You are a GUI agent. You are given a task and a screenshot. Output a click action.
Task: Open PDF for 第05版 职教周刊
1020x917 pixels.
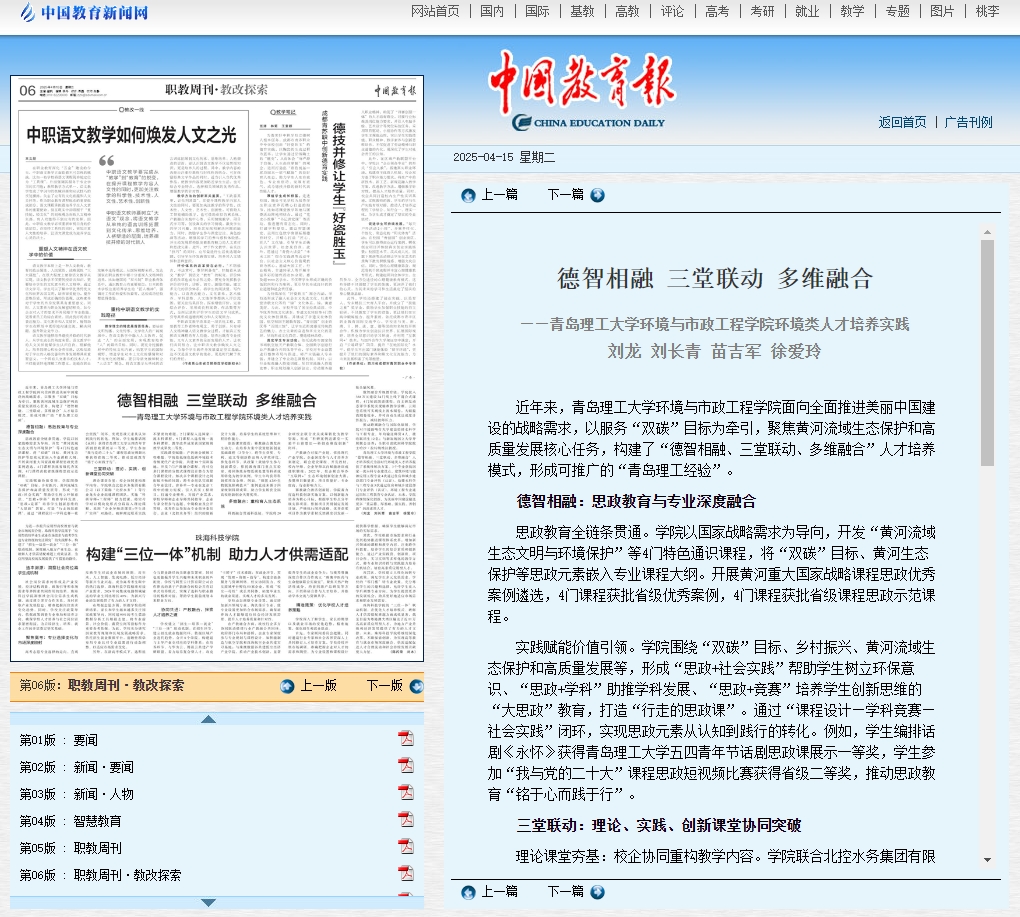tap(406, 847)
